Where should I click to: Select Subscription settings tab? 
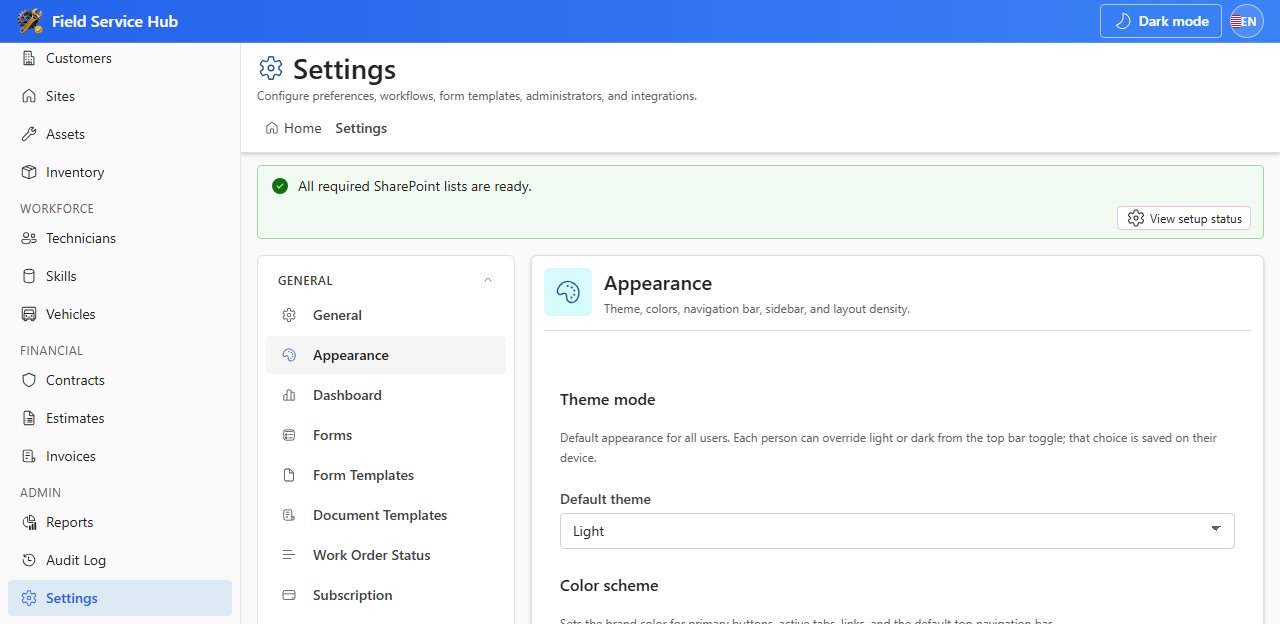coord(386,595)
